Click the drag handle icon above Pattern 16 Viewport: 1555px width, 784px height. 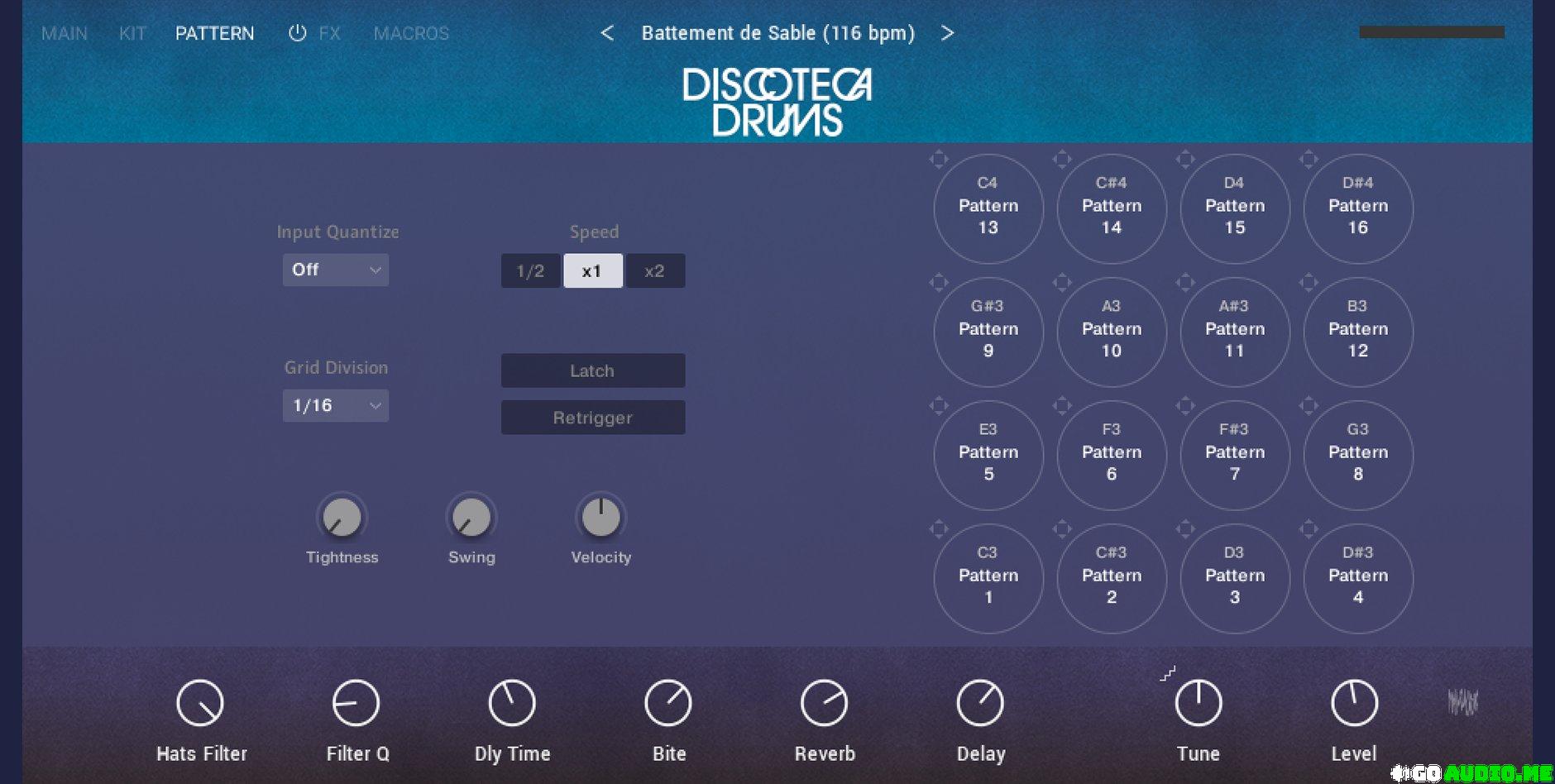[x=1309, y=159]
